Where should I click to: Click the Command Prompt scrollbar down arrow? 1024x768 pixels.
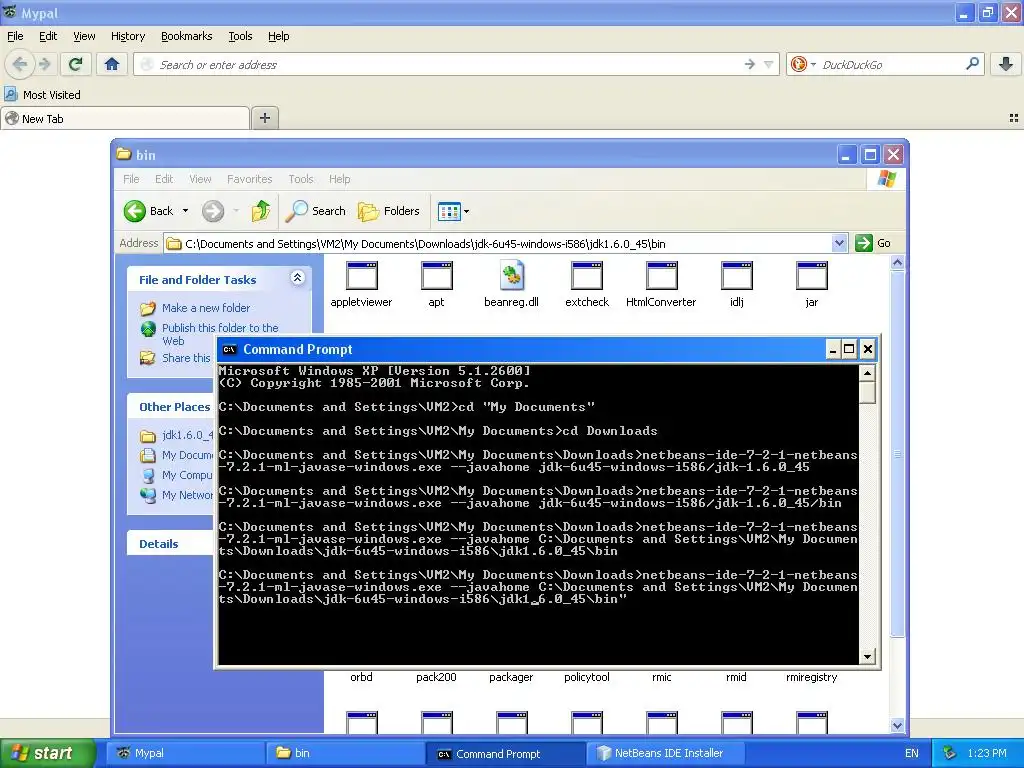click(x=867, y=657)
